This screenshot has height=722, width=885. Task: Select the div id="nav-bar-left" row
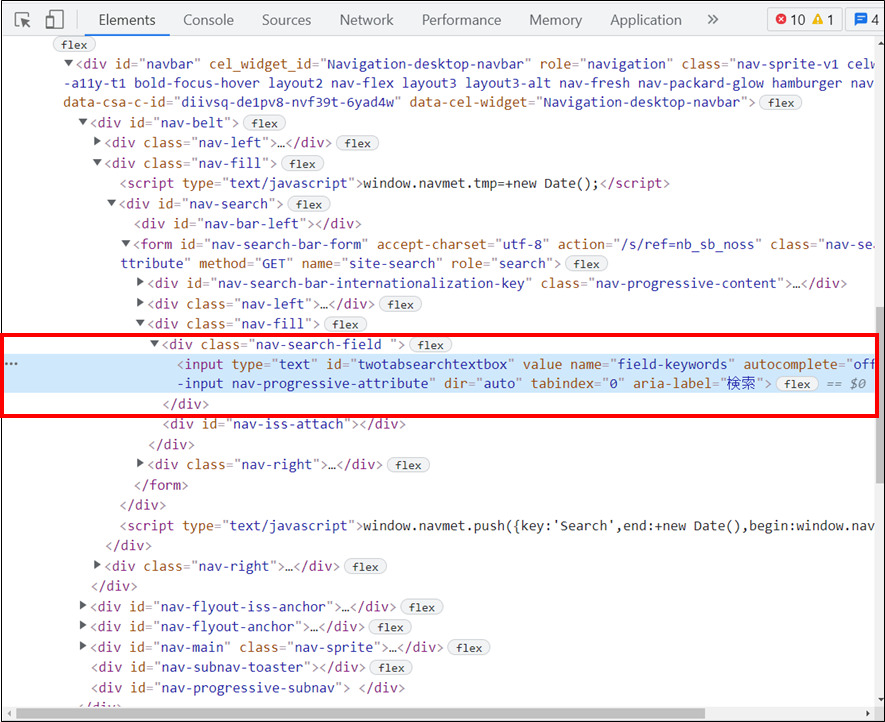pos(248,224)
